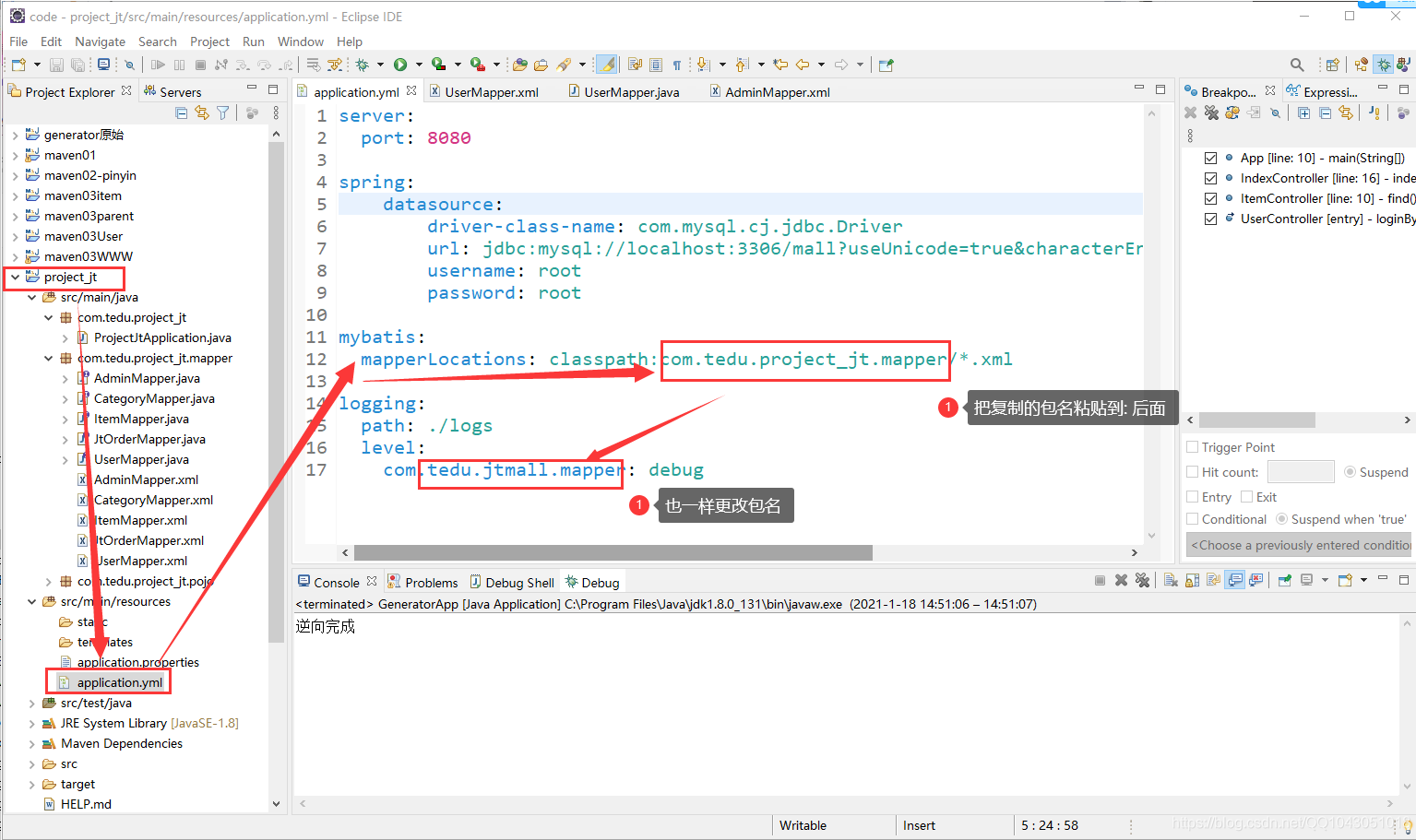1416x840 pixels.
Task: Open the previously entered condition combo box
Action: 1299,545
